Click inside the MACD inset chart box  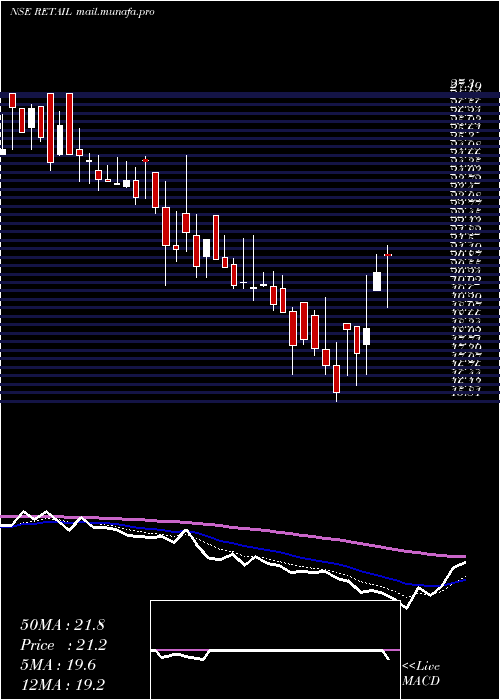275,650
